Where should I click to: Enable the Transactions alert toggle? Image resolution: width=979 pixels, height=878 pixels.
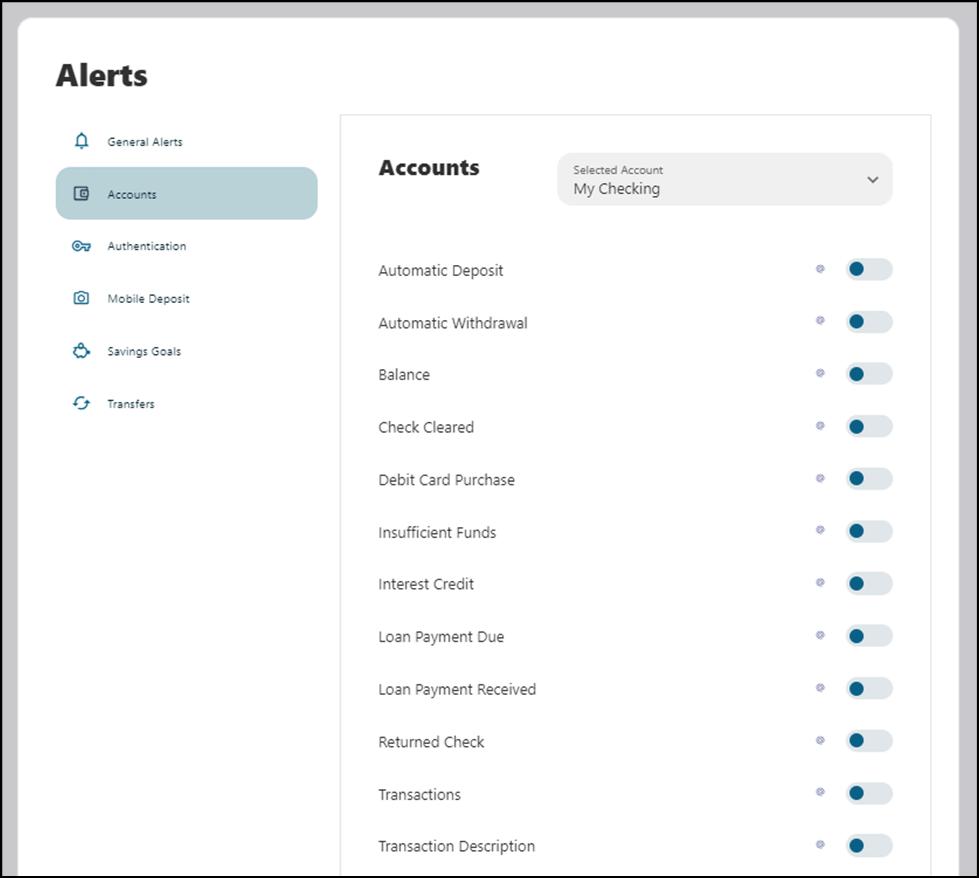tap(869, 793)
